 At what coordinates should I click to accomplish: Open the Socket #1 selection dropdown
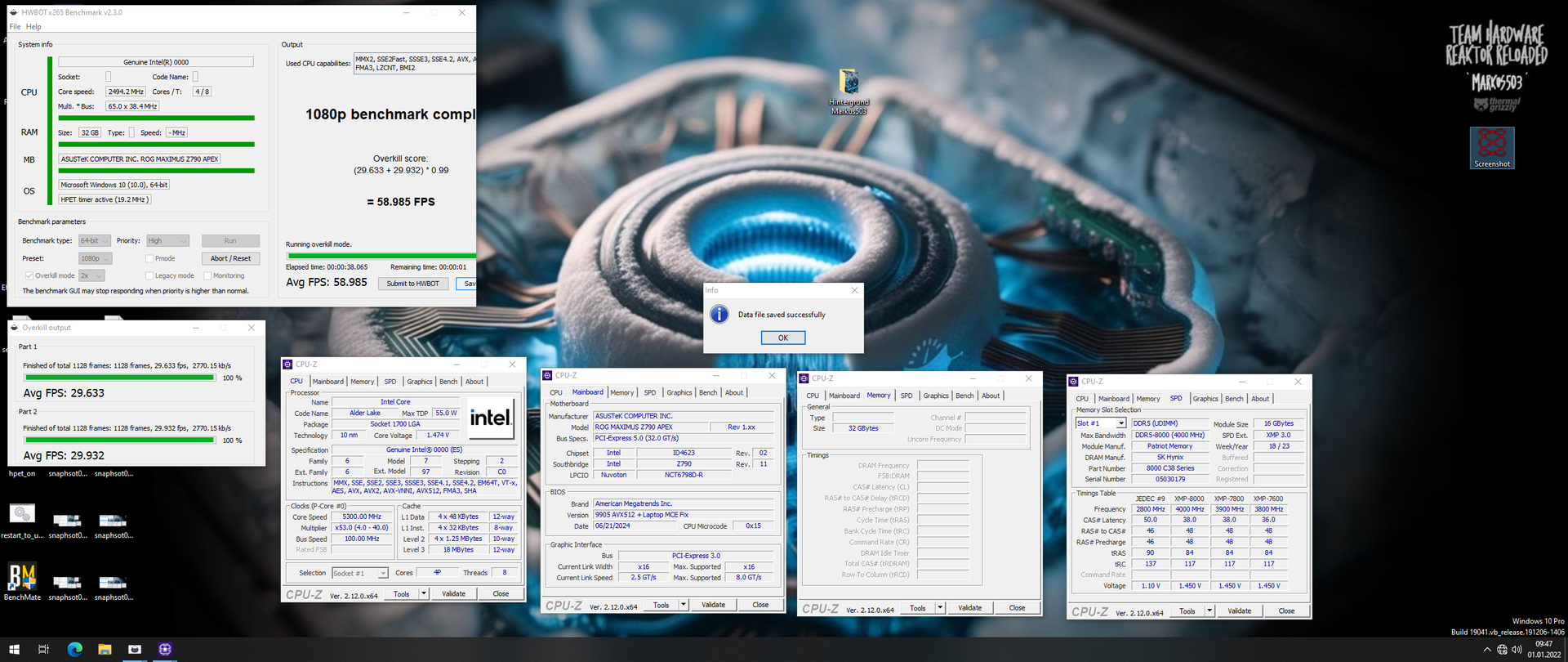pyautogui.click(x=360, y=574)
